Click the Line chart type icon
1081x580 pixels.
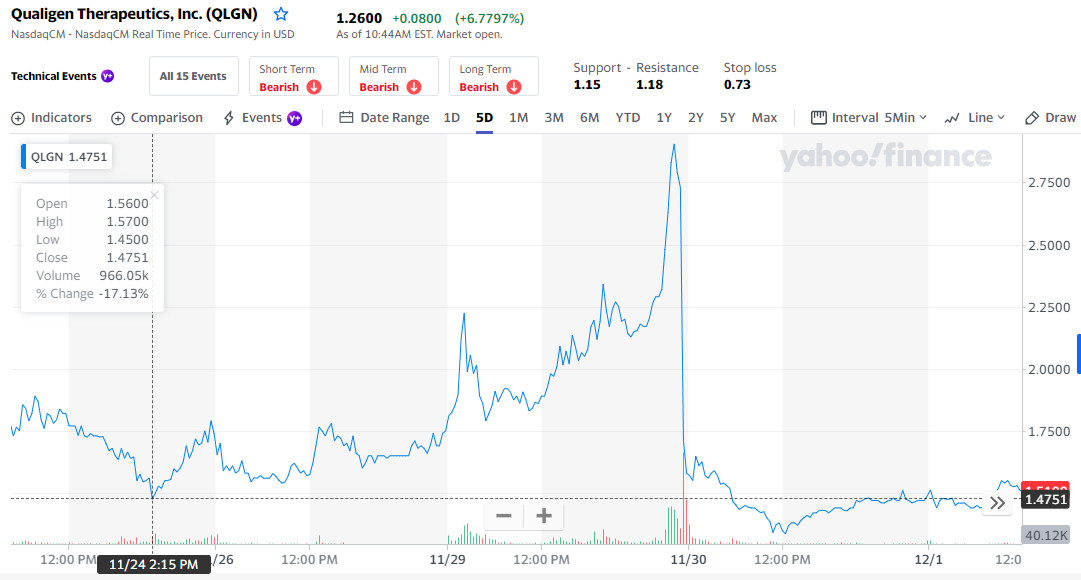(952, 119)
